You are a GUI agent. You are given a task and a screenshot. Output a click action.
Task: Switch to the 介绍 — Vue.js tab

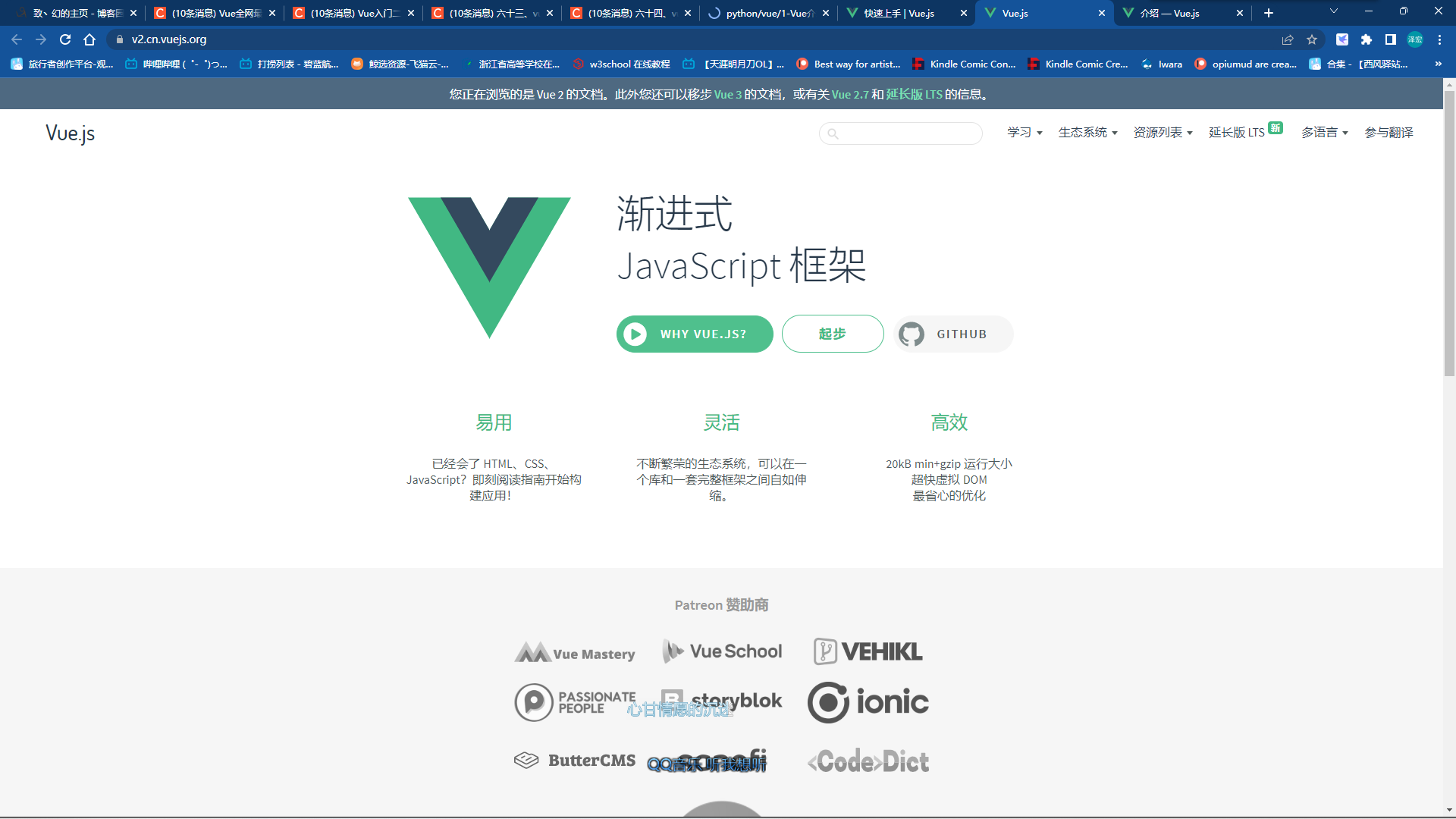(x=1168, y=13)
